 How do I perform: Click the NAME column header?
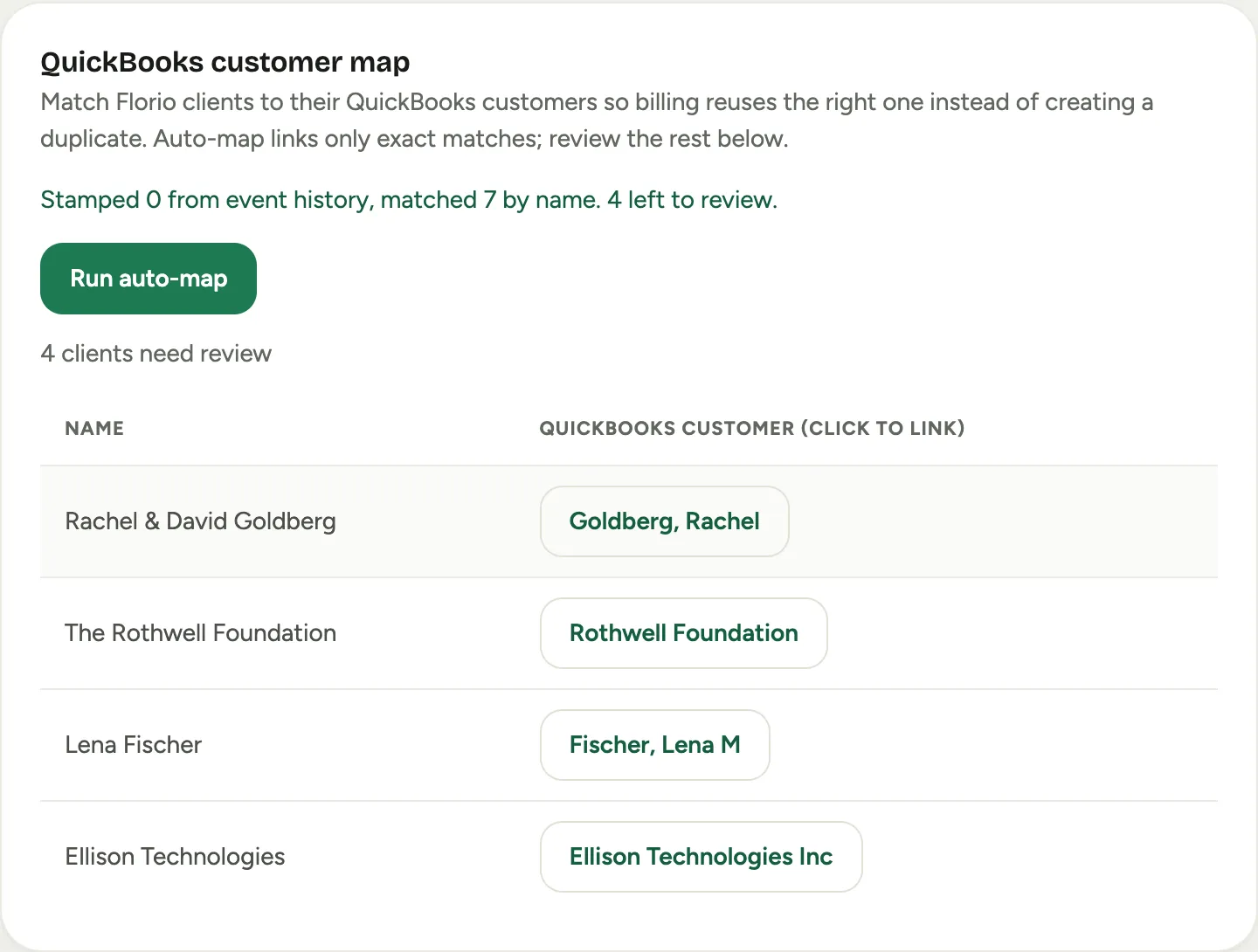(x=94, y=428)
